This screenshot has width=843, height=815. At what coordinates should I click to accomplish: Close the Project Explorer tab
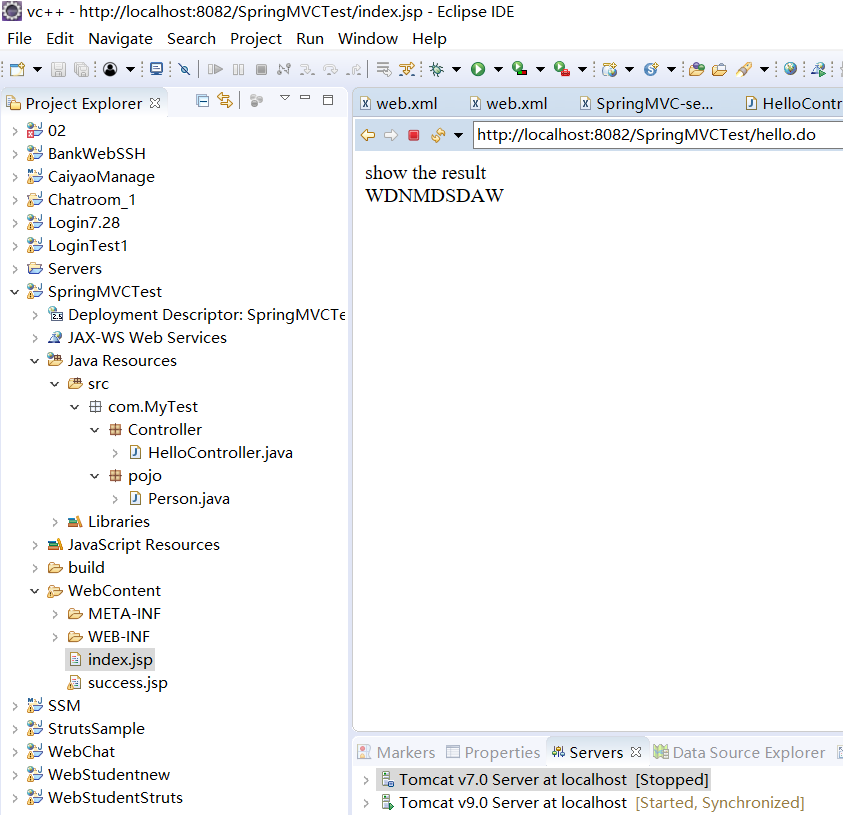155,103
